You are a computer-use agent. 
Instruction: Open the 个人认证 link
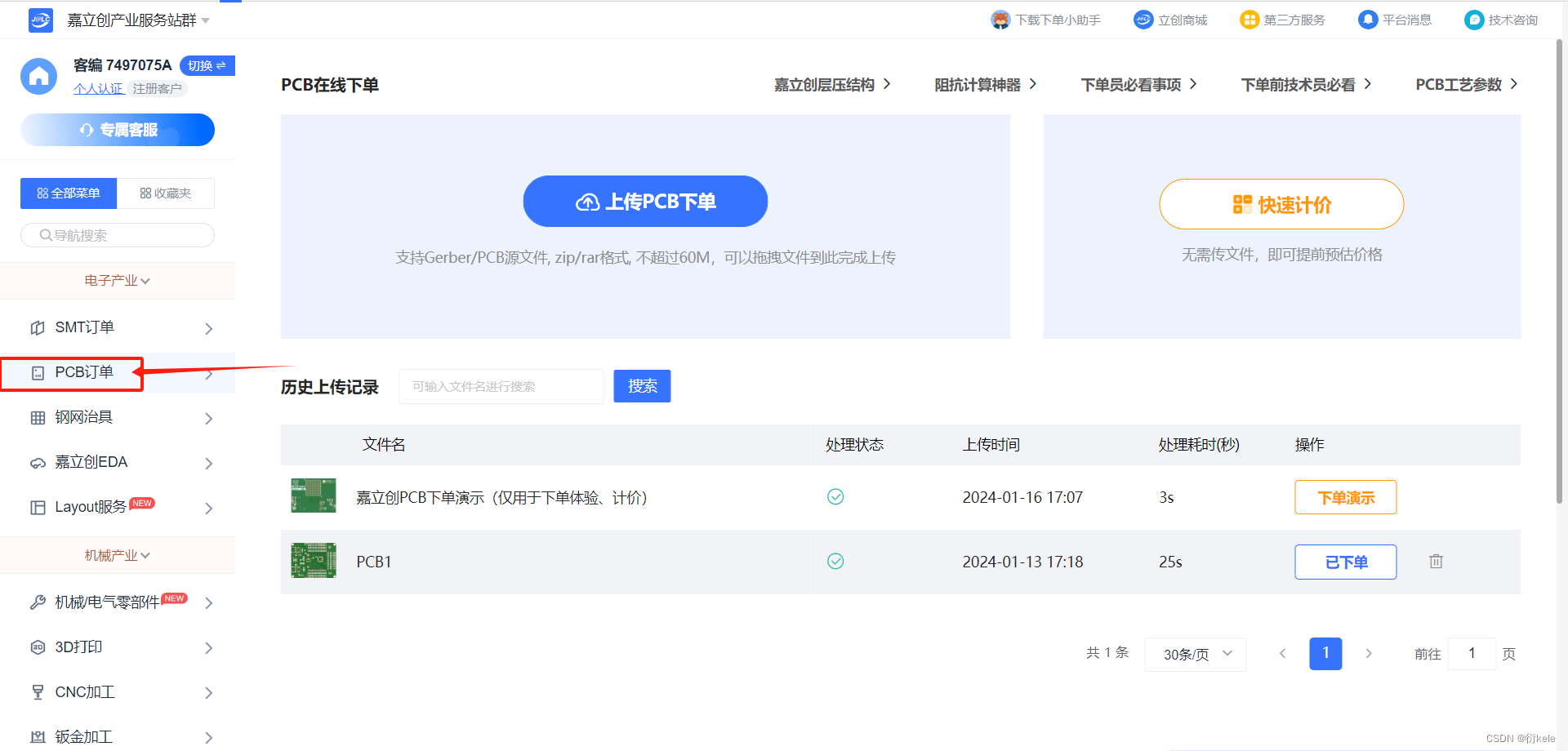click(98, 88)
